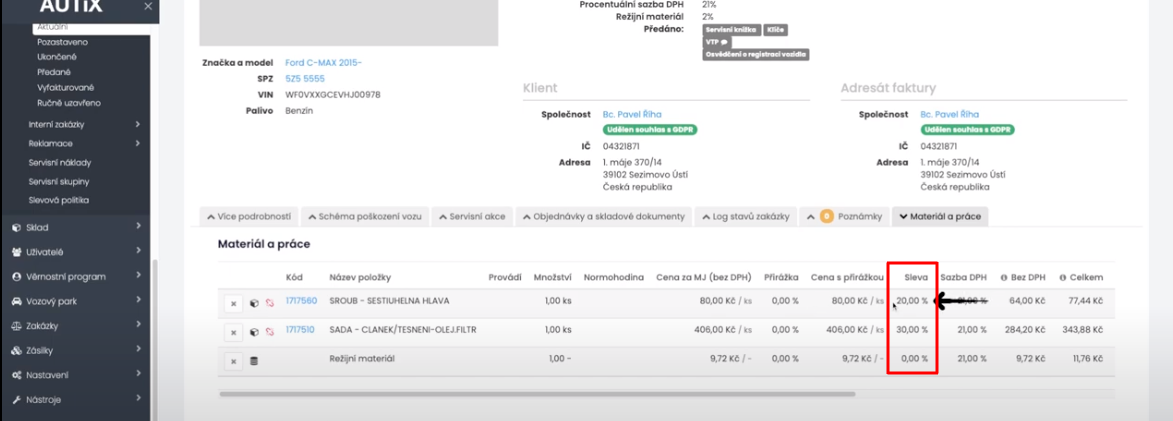This screenshot has width=1173, height=421.
Task: Click the Servisní knížka tag
Action: point(731,30)
